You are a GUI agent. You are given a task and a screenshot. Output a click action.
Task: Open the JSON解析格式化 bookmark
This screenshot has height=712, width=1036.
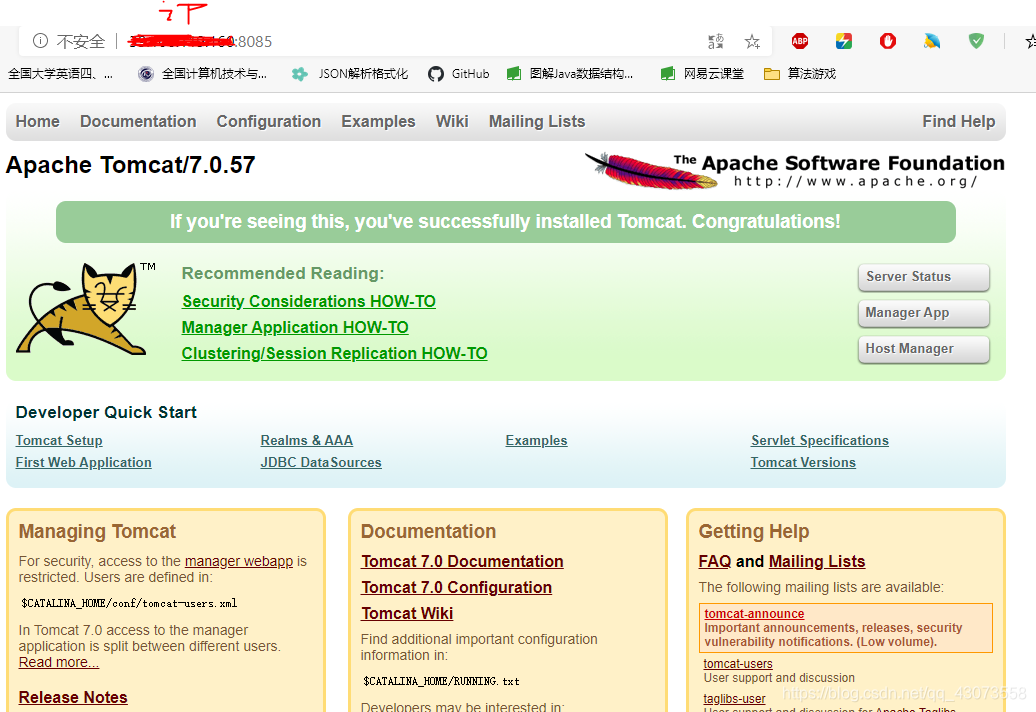[x=350, y=74]
